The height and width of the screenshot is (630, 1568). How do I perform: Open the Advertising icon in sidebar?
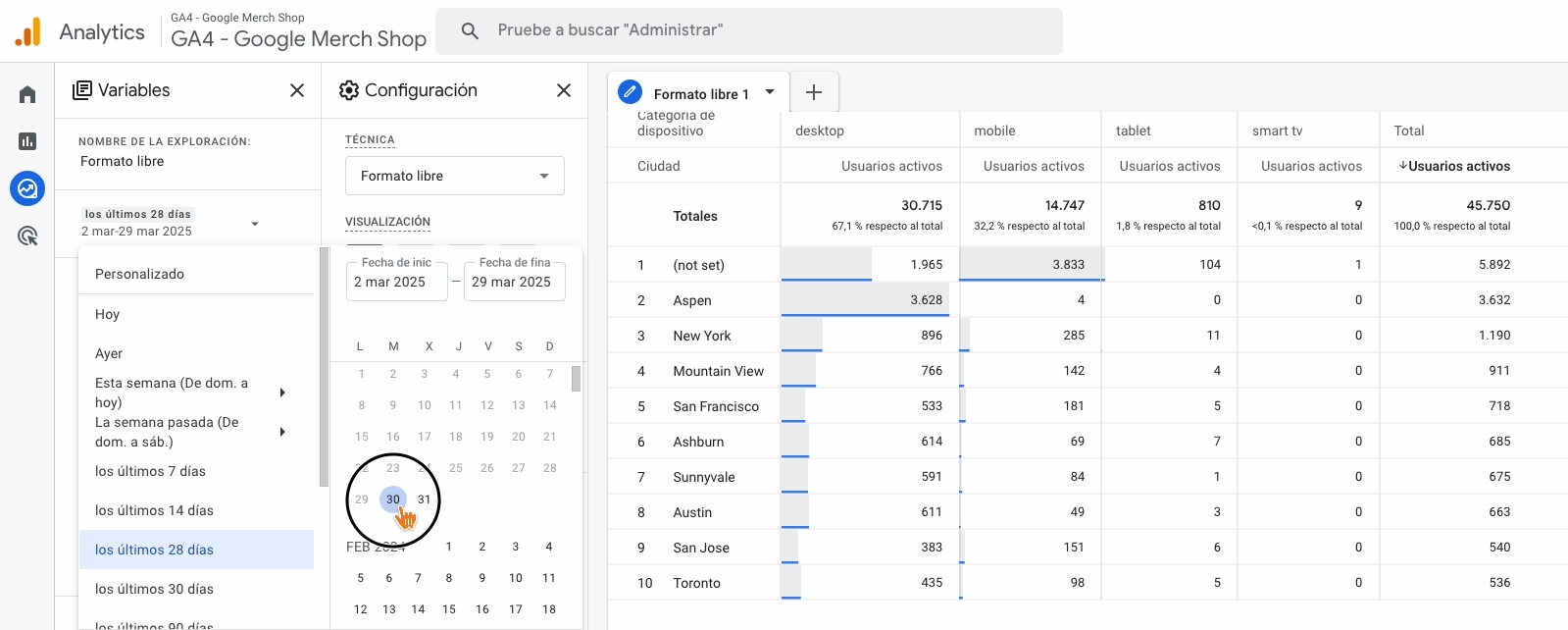(x=27, y=236)
